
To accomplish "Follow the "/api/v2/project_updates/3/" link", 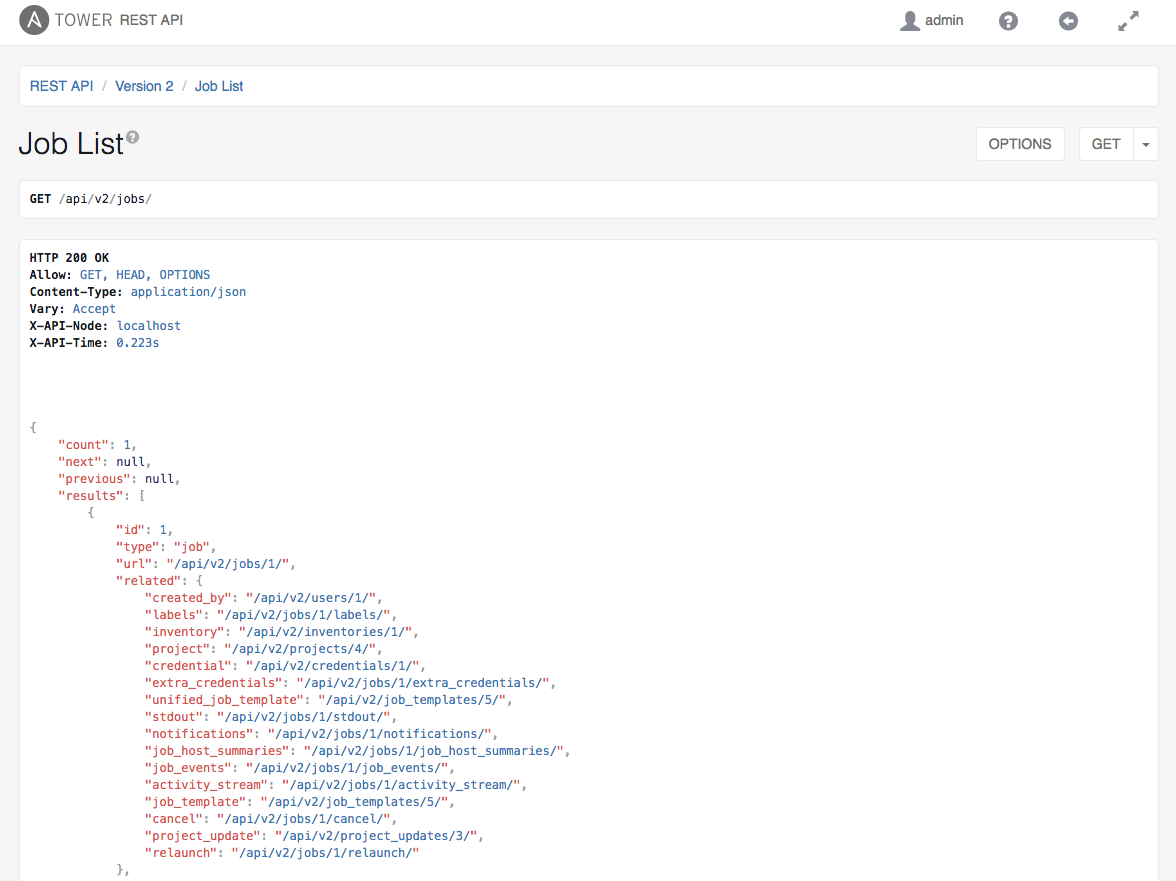I will click(x=376, y=836).
